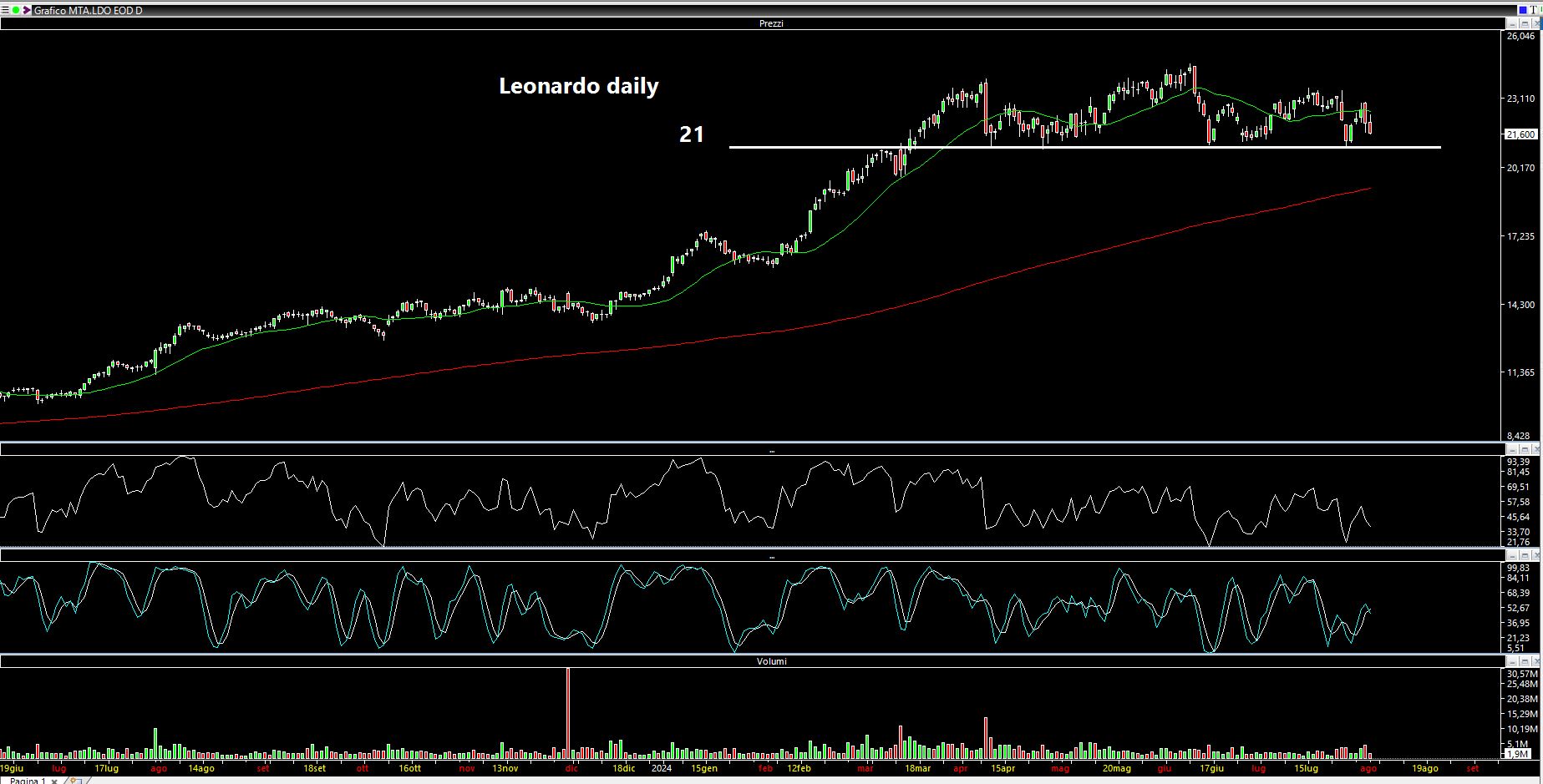
Task: Restore the two-line stochastic panel
Action: [1524, 555]
